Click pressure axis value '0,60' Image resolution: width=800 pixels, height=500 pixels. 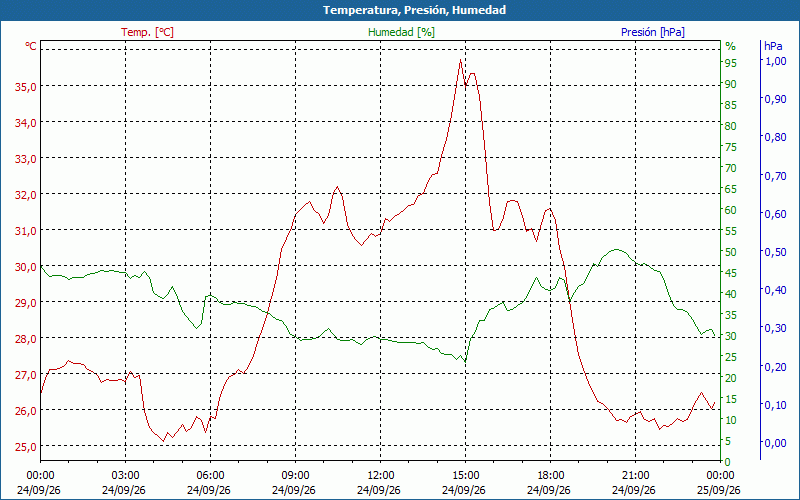point(775,214)
